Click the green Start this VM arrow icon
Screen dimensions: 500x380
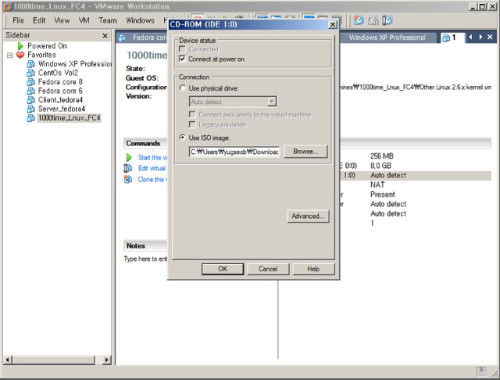coord(129,157)
